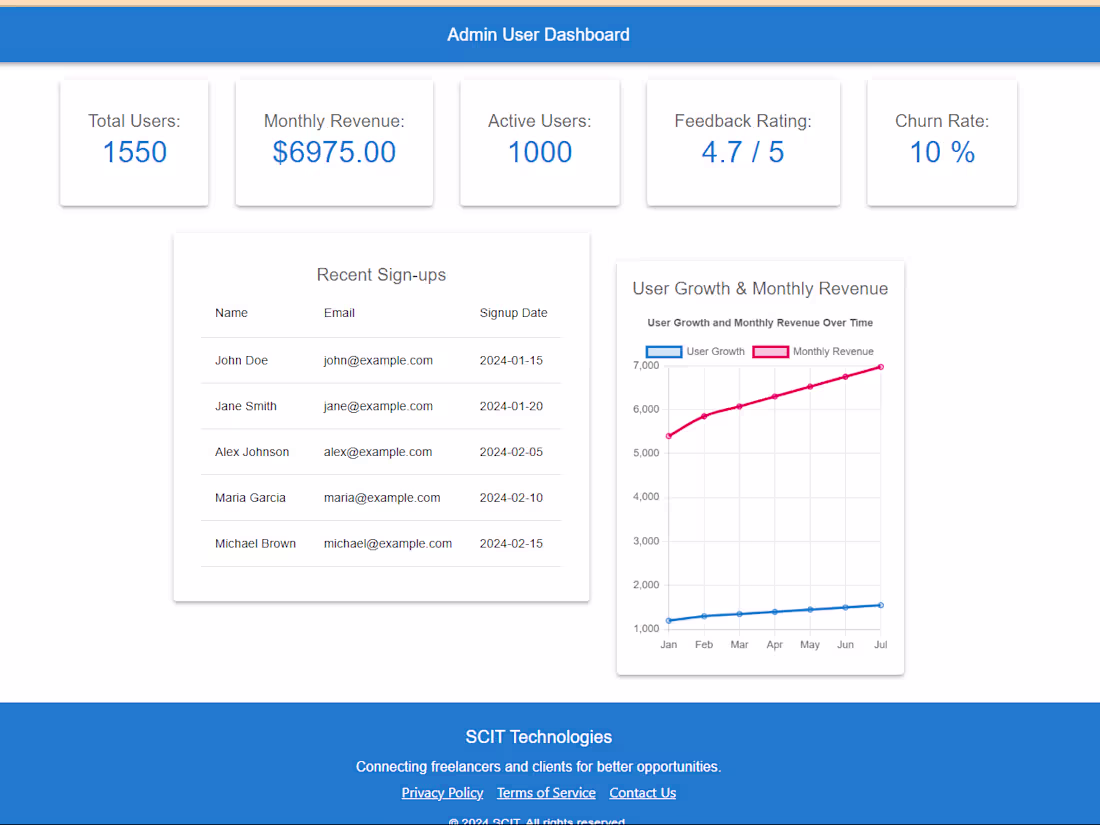Select the Monthly Revenue card

334,141
